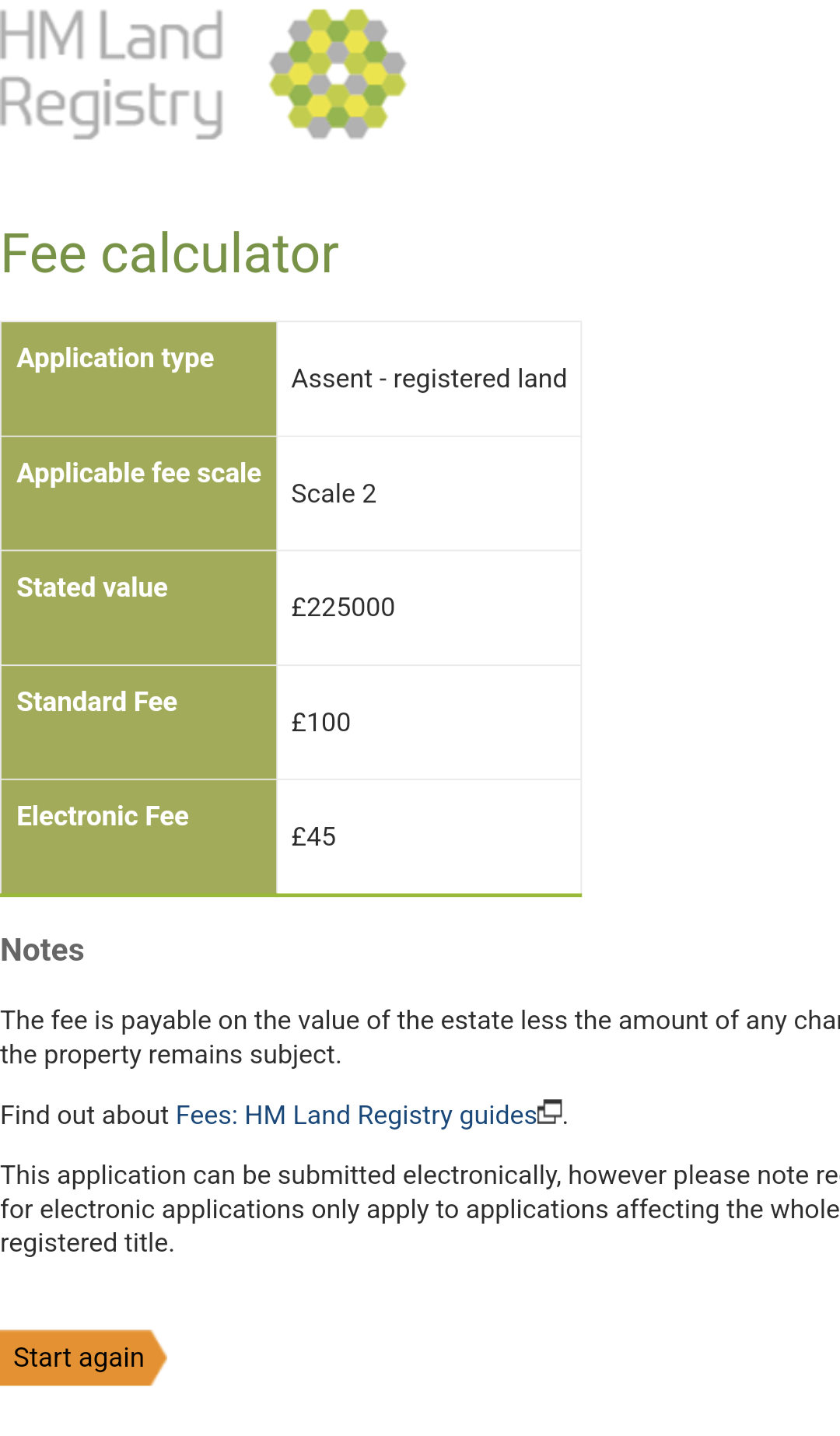Select the Application type header cell
Viewport: 840px width, 1436px height.
point(138,379)
